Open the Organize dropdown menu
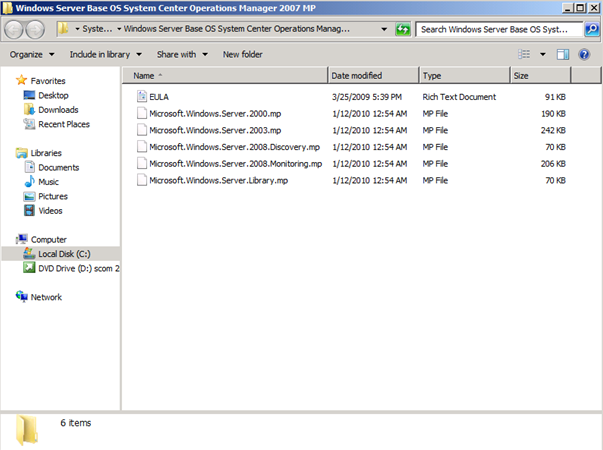Viewport: 603px width, 450px height. point(31,54)
